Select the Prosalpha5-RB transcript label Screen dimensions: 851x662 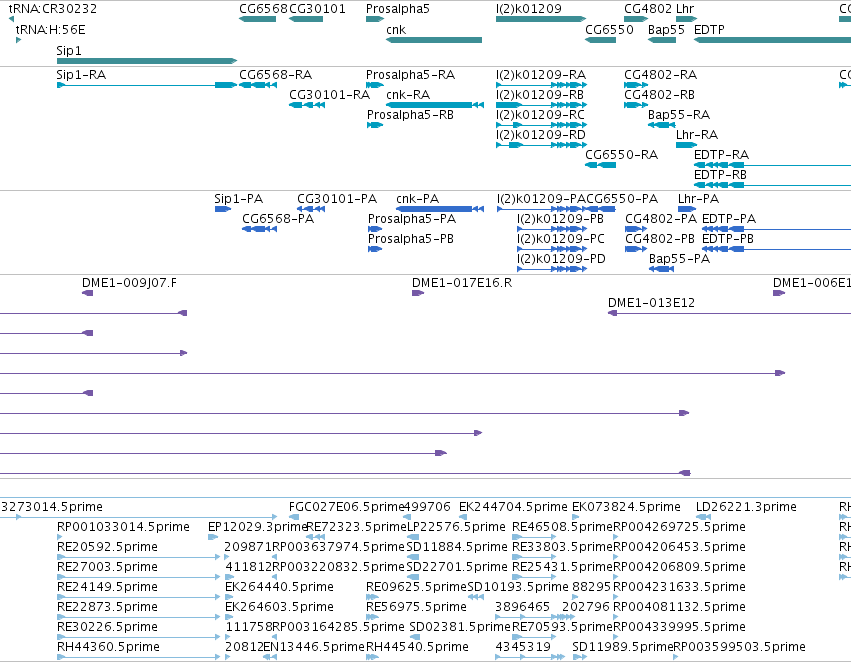pyautogui.click(x=410, y=114)
